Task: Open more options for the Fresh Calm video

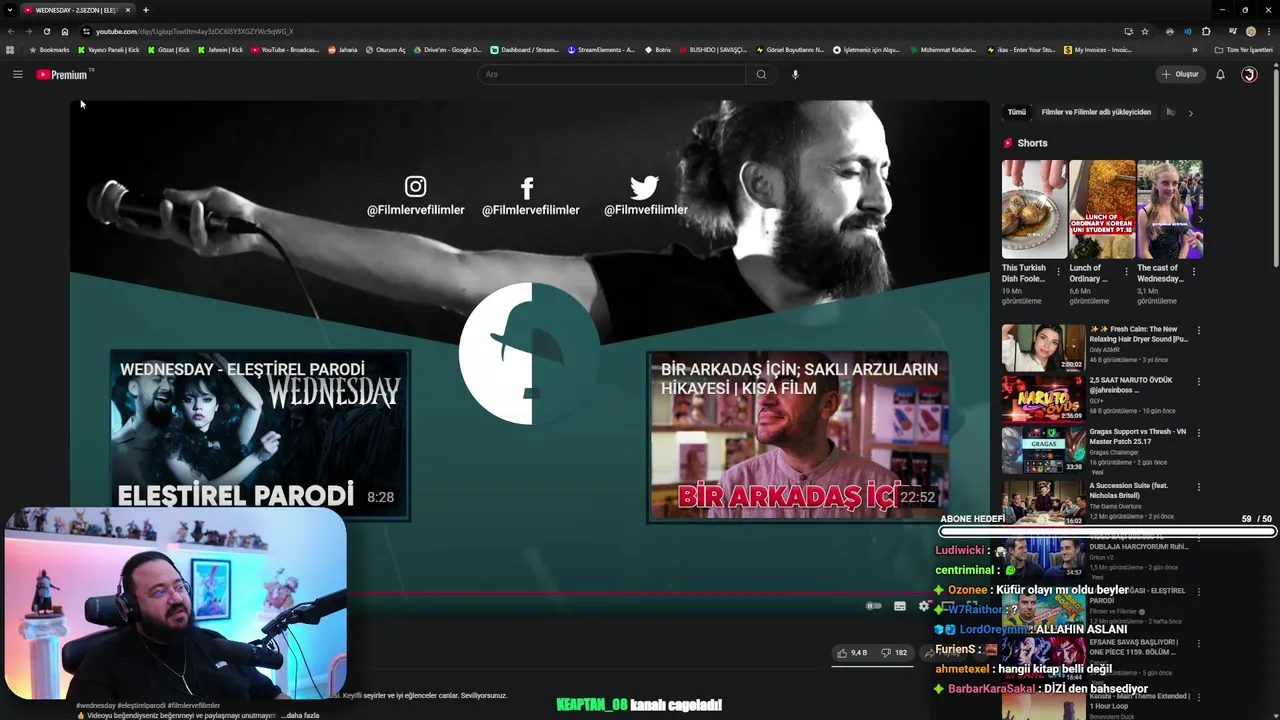Action: pyautogui.click(x=1198, y=330)
